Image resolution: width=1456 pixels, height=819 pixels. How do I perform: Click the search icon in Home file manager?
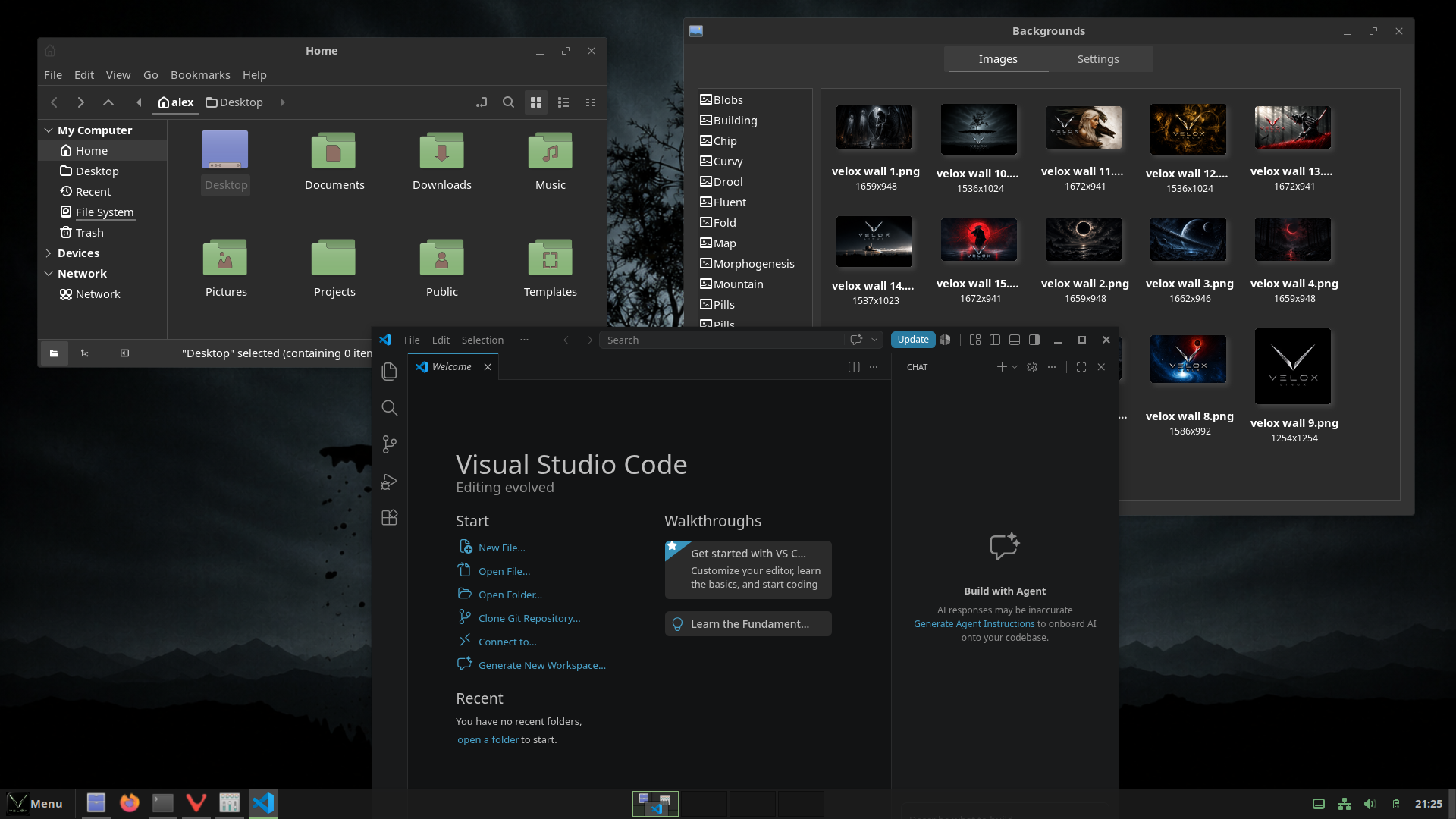(x=509, y=102)
